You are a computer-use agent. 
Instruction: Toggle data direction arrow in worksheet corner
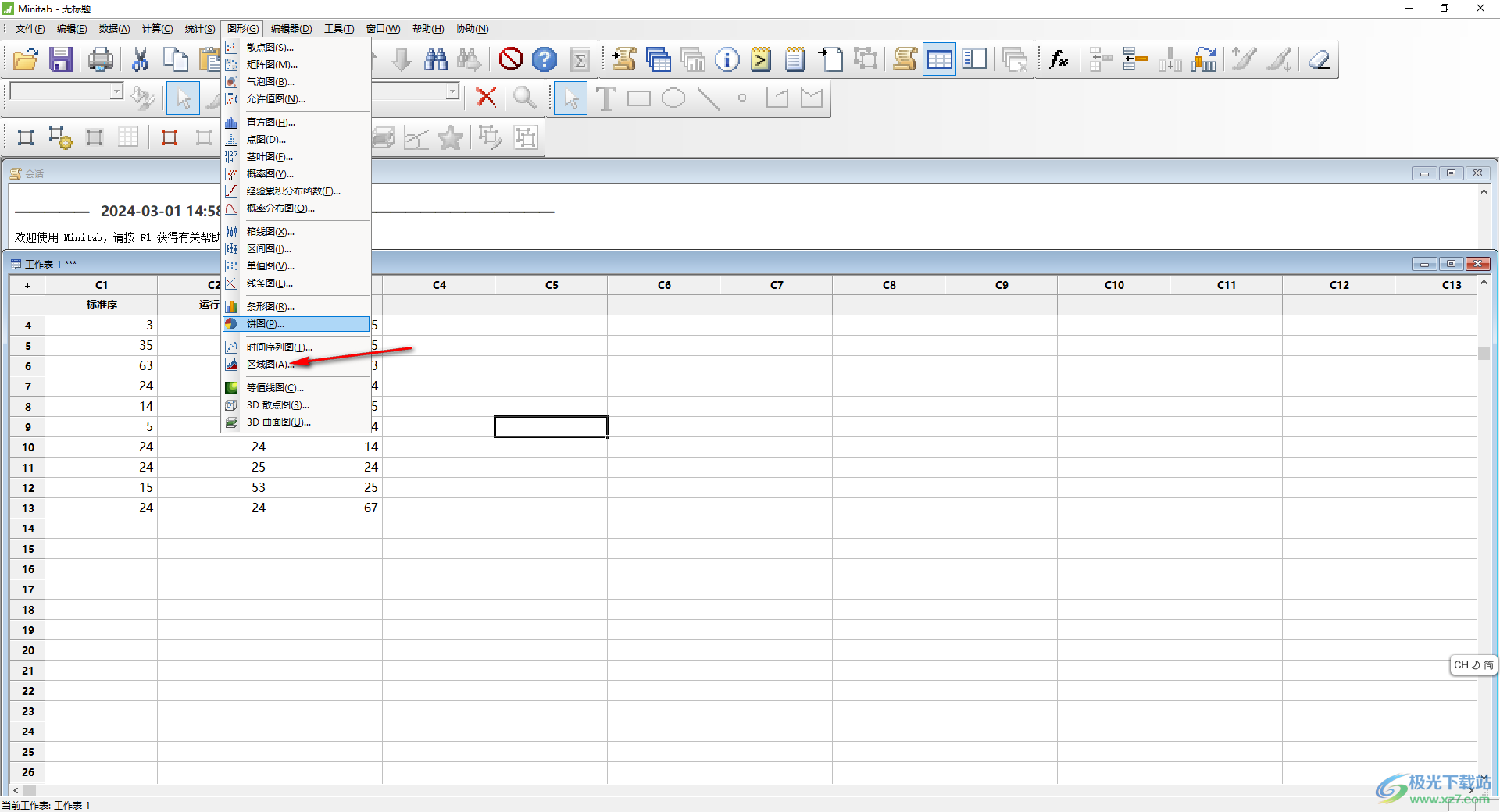point(27,285)
